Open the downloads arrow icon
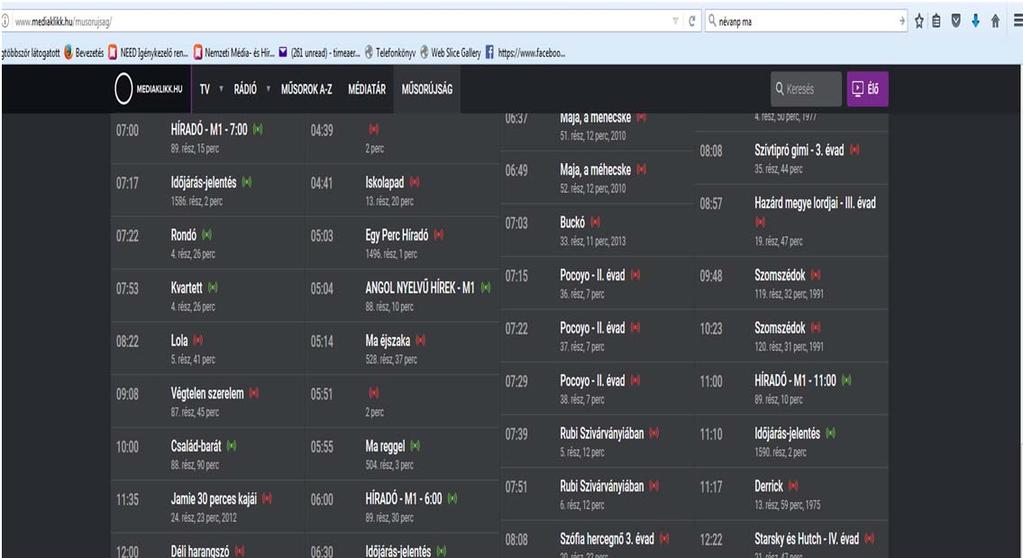This screenshot has height=558, width=1023. click(x=975, y=22)
